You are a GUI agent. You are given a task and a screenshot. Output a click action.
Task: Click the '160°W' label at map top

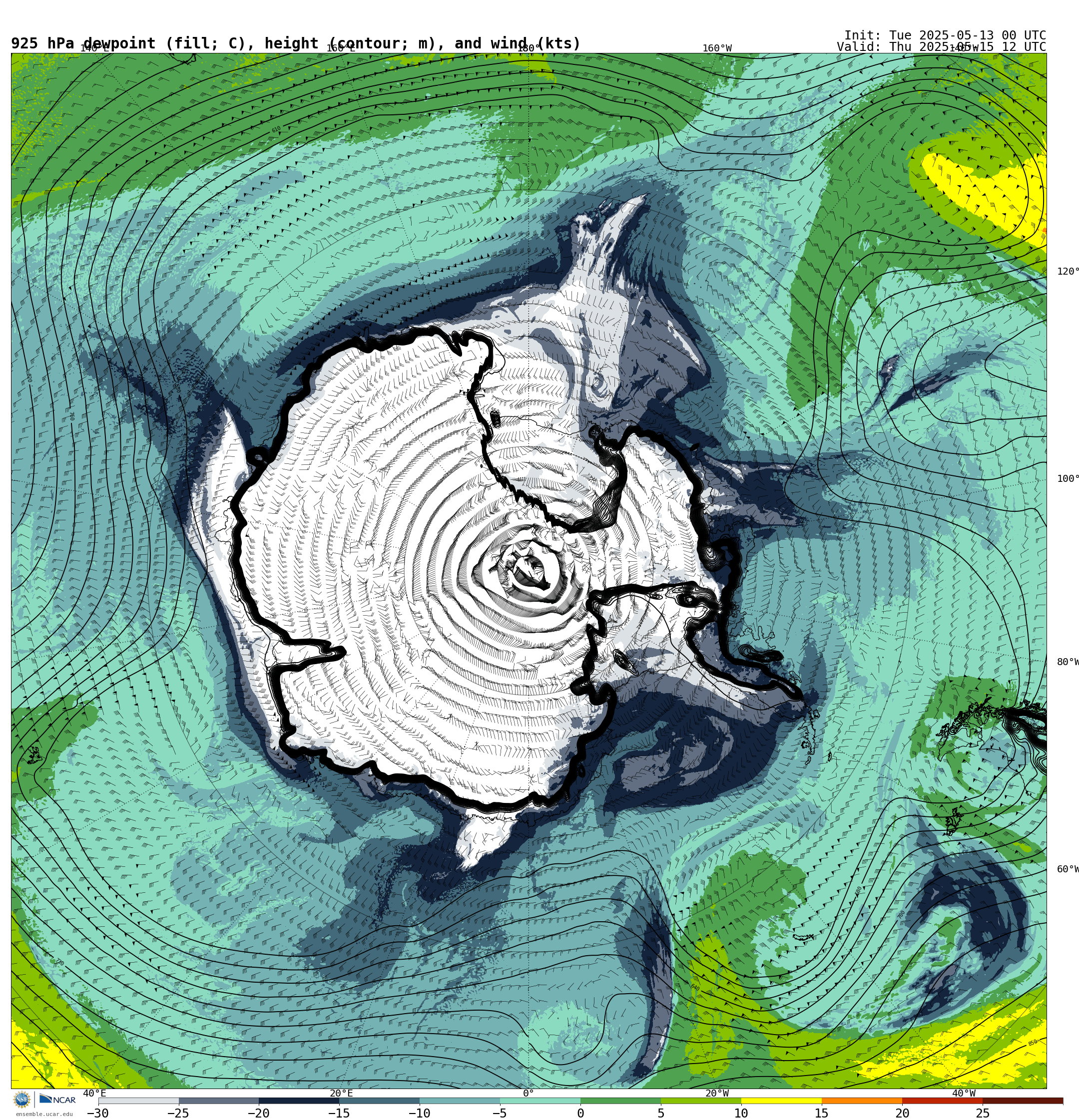[x=717, y=48]
